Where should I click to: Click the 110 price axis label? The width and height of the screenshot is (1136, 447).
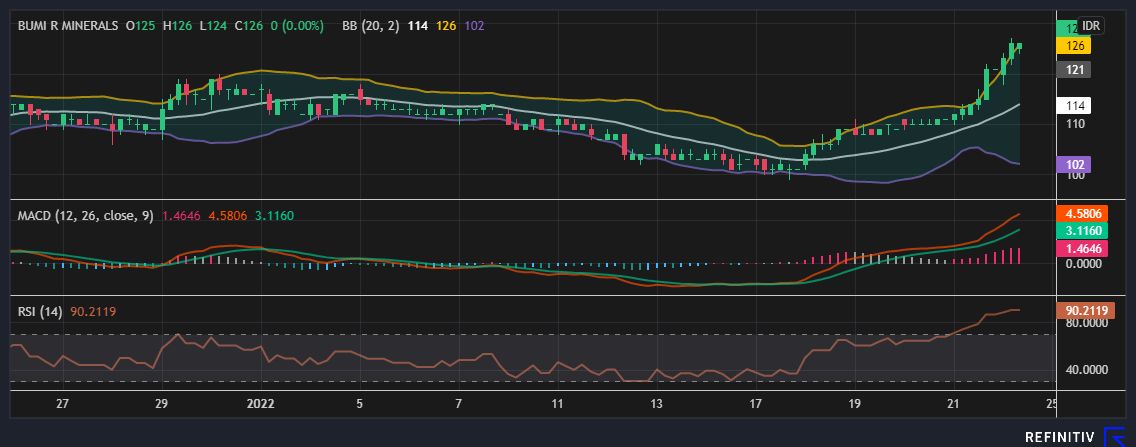coord(1075,124)
